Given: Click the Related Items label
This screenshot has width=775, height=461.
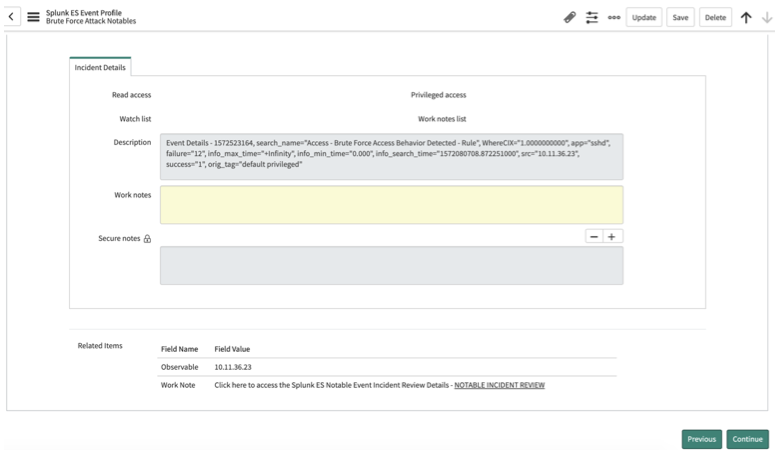Looking at the screenshot, I should click(100, 345).
